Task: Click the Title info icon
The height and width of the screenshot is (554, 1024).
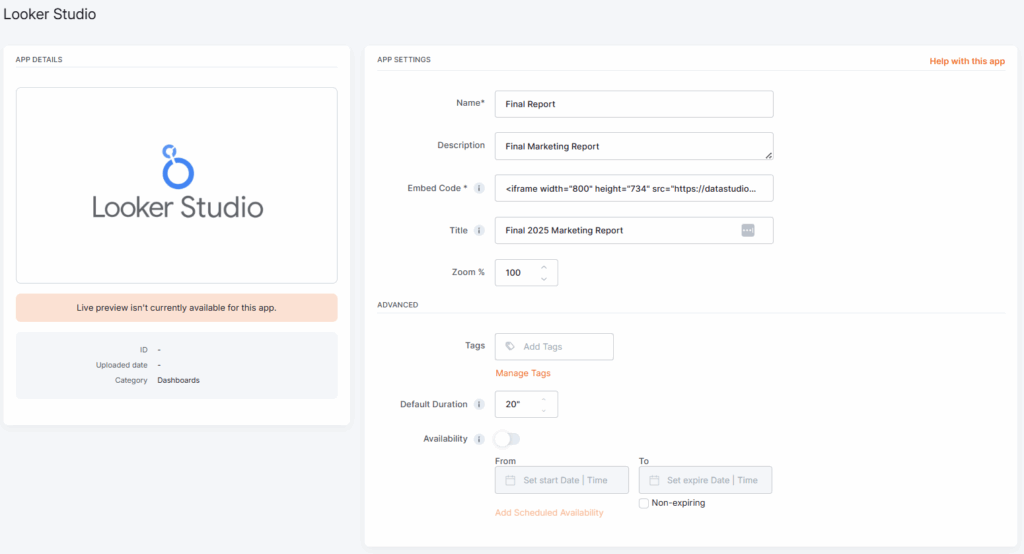Action: tap(479, 231)
